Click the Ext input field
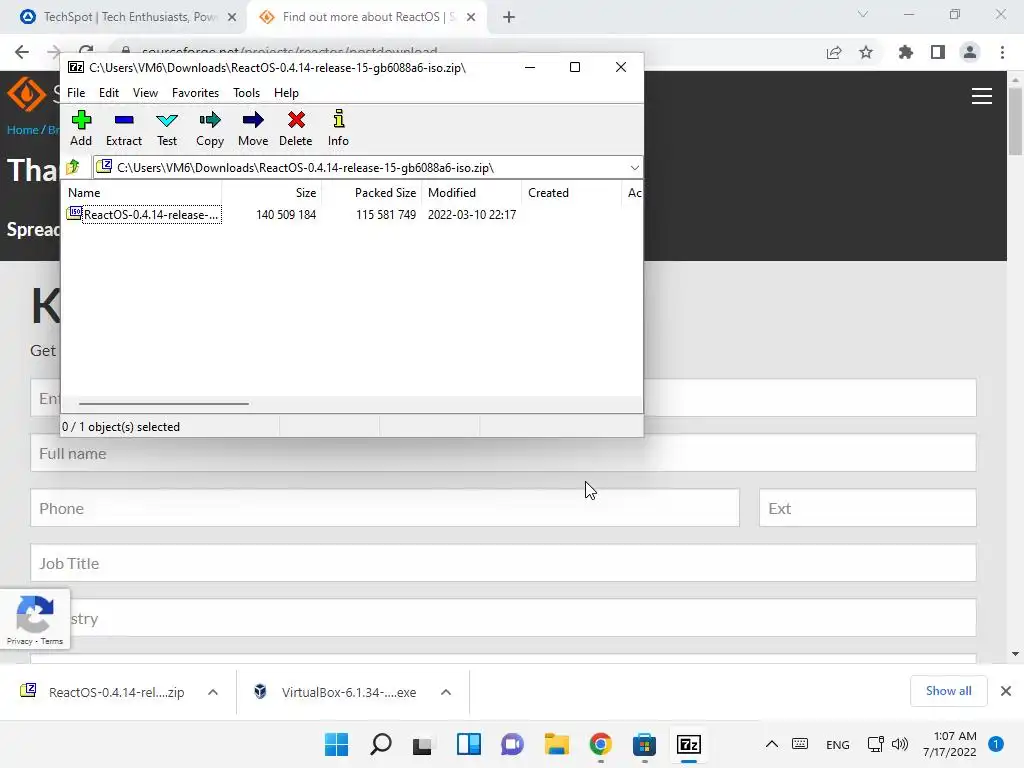This screenshot has width=1024, height=768. pos(867,508)
